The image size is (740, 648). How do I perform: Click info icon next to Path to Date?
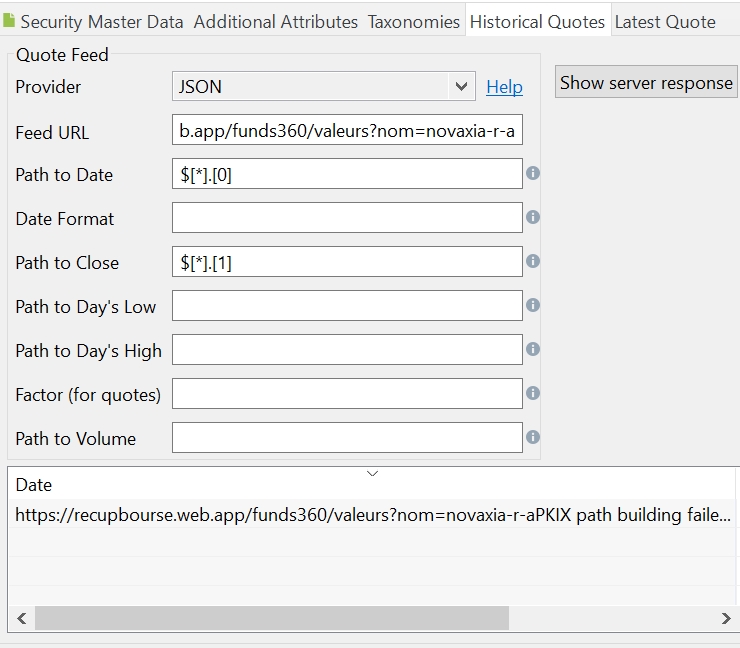(533, 173)
